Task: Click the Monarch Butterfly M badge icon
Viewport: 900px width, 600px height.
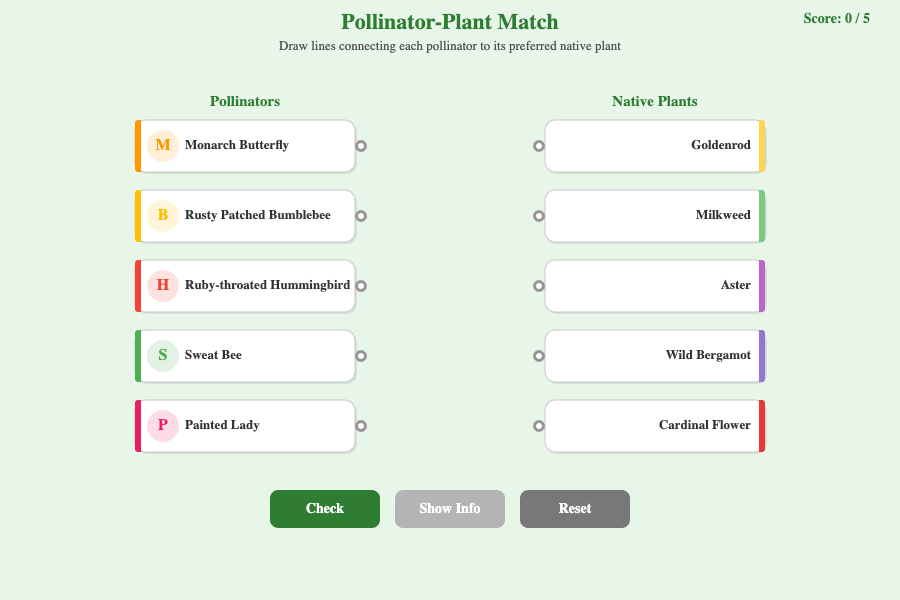Action: click(163, 146)
